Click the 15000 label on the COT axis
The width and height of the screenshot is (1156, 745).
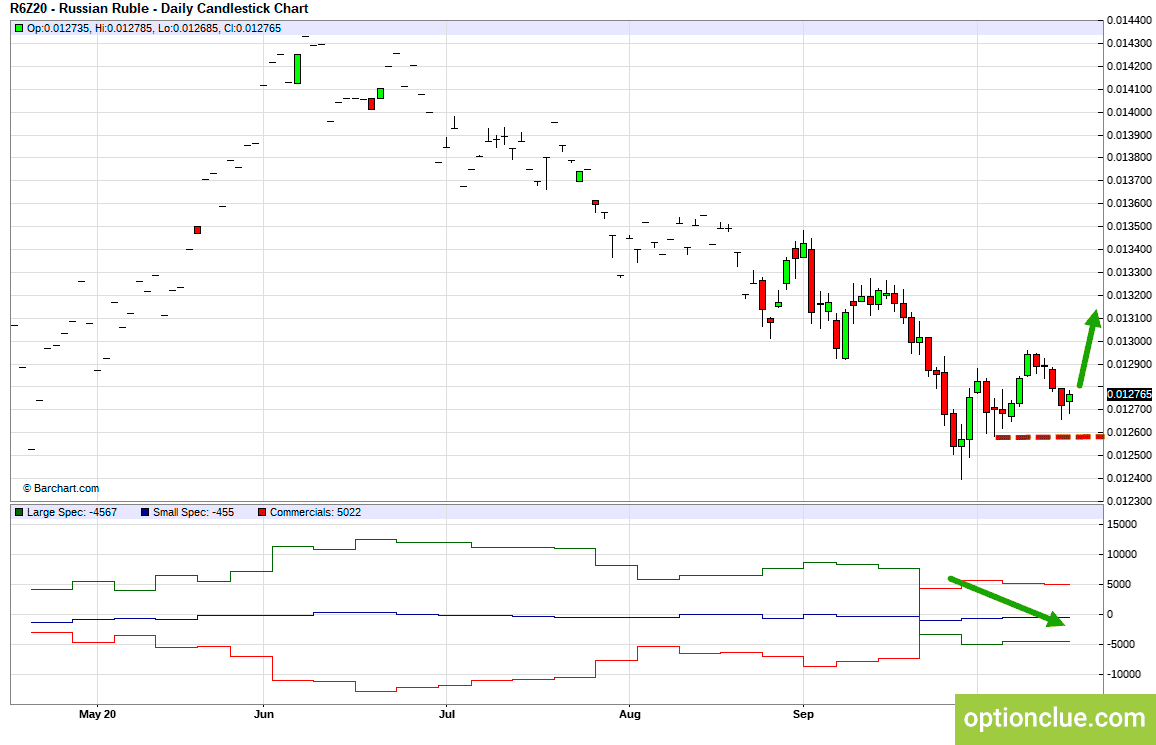(x=1121, y=525)
